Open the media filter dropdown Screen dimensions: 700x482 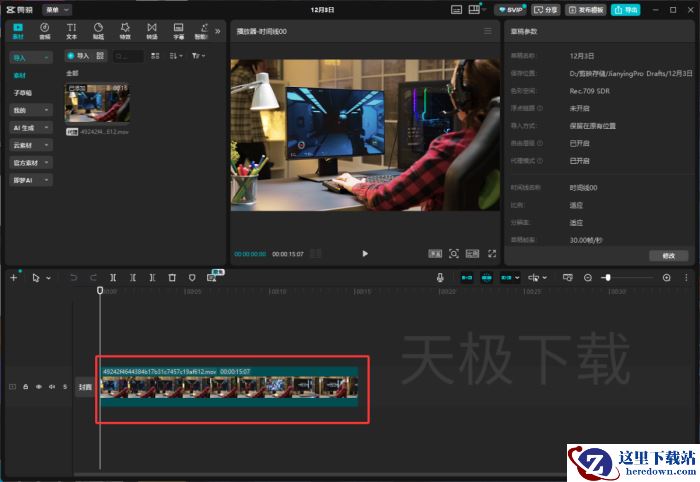click(x=198, y=56)
